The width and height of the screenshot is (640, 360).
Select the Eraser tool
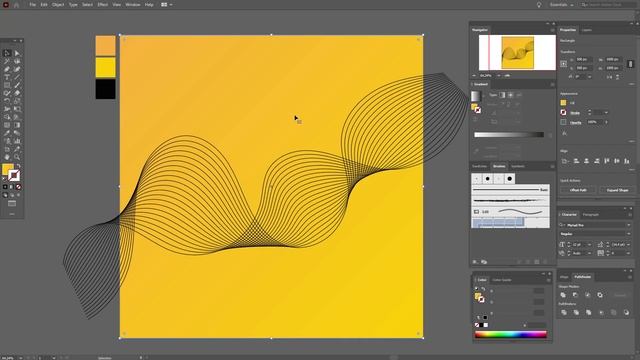17,93
